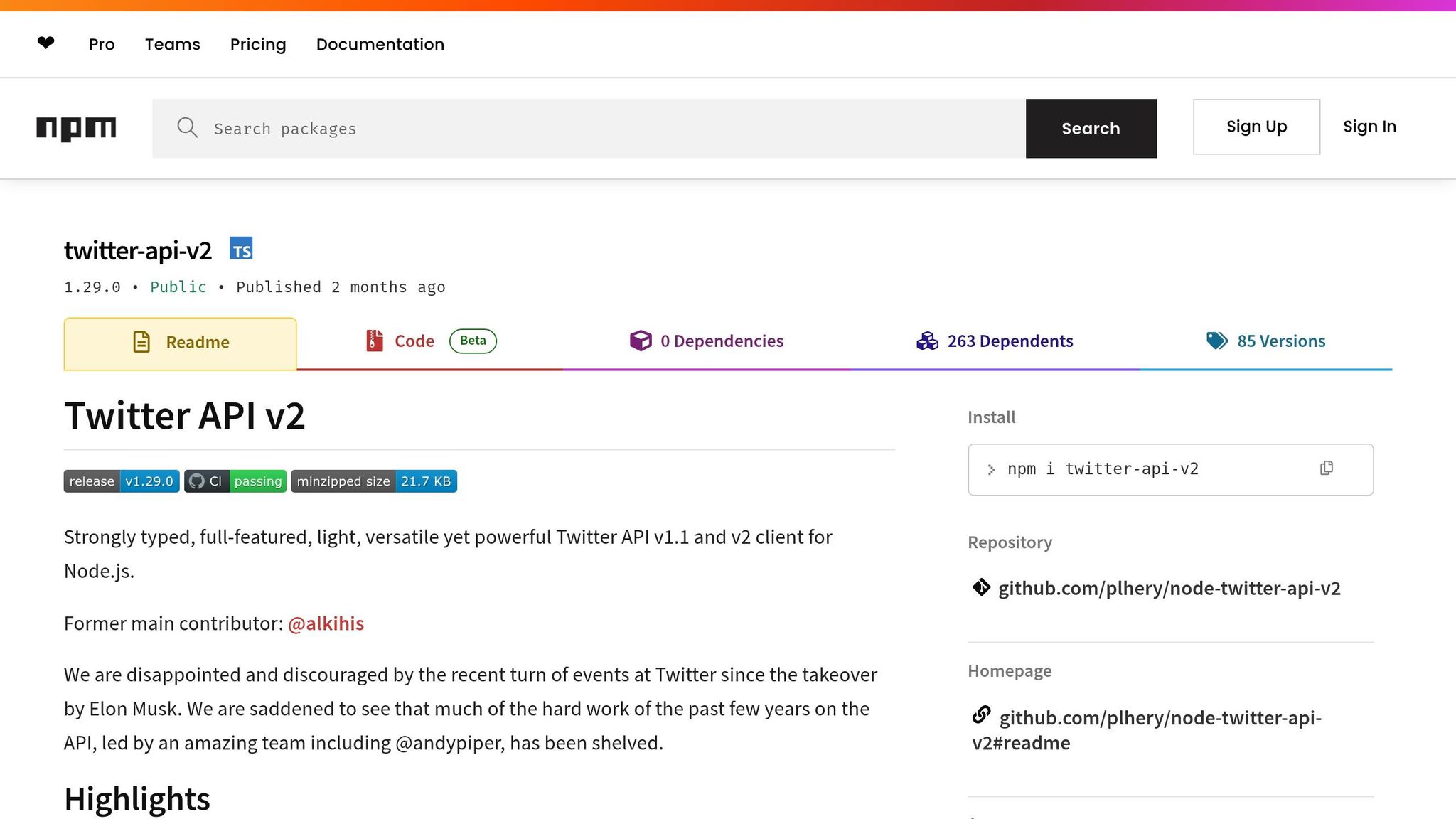
Task: Copy the install command using the clipboard icon
Action: tap(1326, 468)
